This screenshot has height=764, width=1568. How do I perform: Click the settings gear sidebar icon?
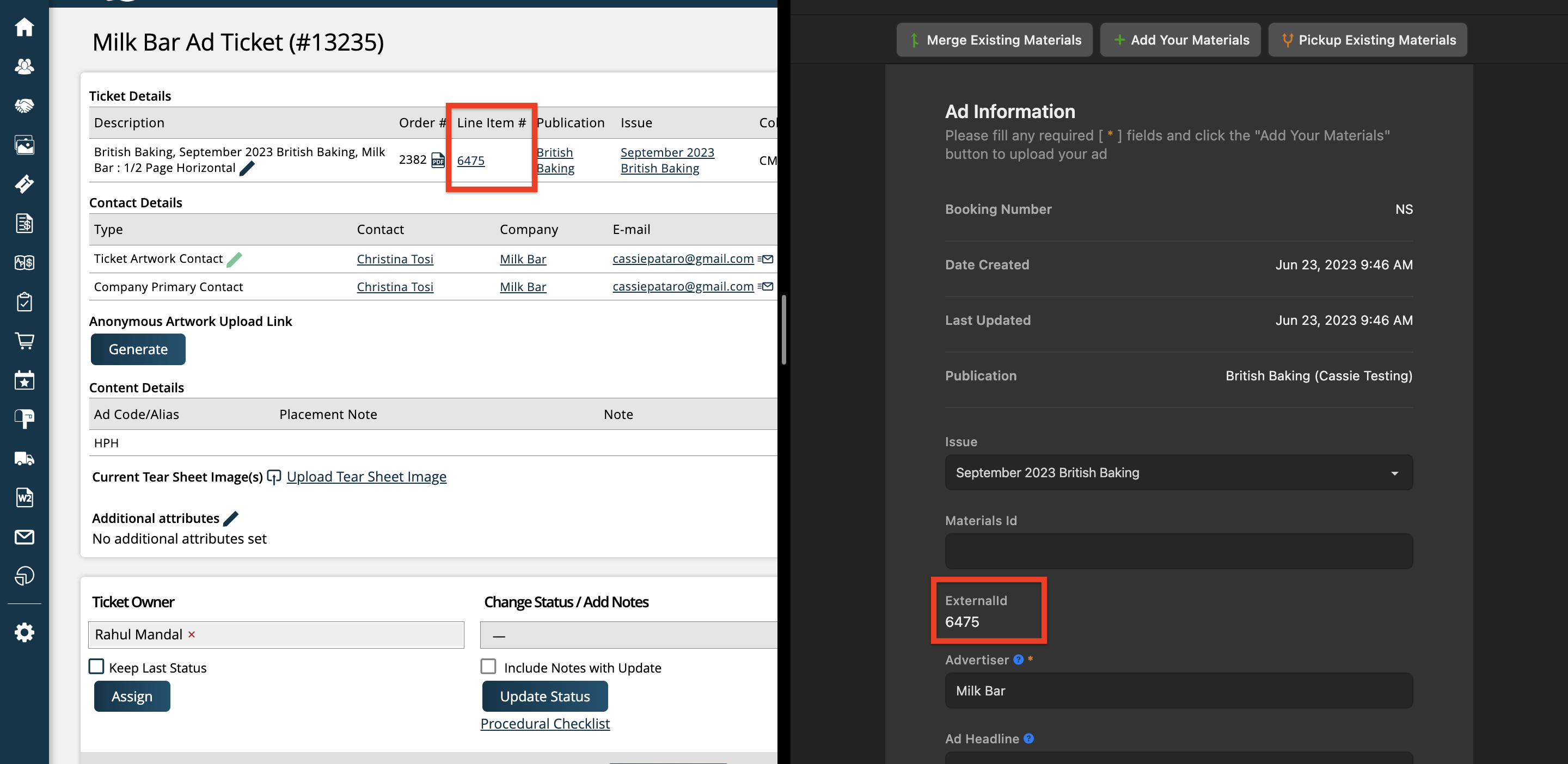pos(24,633)
